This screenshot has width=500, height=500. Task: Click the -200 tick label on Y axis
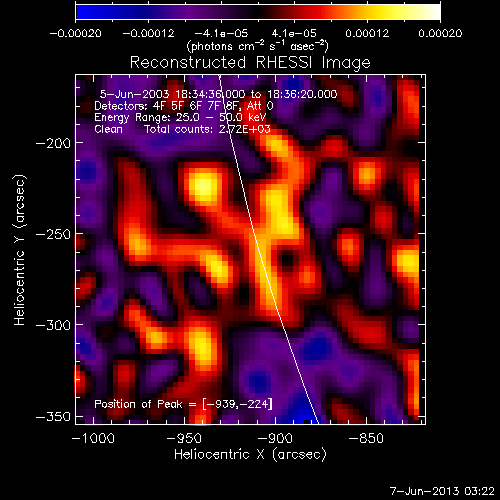53,143
